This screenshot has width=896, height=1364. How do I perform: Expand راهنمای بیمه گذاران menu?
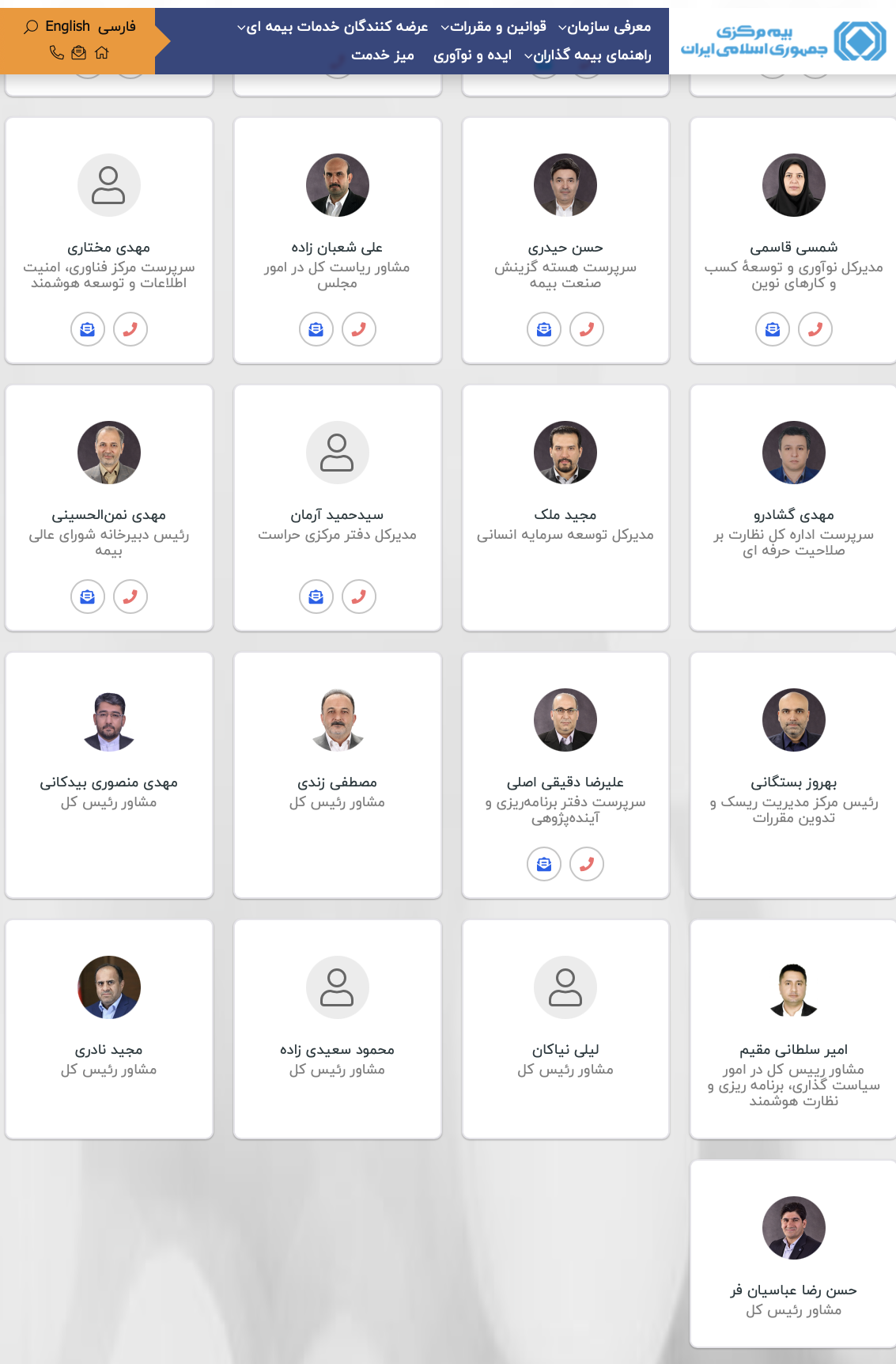pyautogui.click(x=588, y=55)
